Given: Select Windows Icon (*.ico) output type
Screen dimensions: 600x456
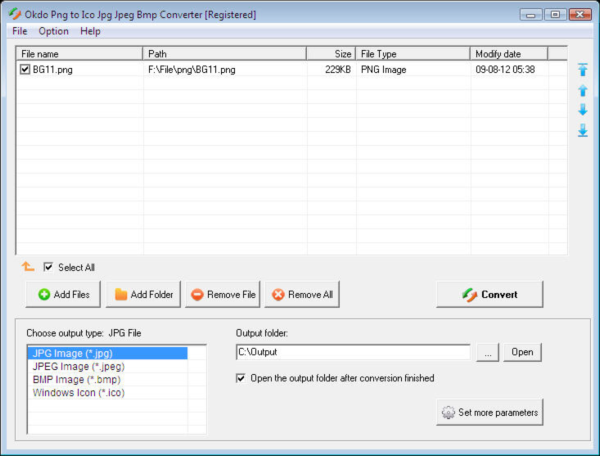Looking at the screenshot, I should 108,392.
